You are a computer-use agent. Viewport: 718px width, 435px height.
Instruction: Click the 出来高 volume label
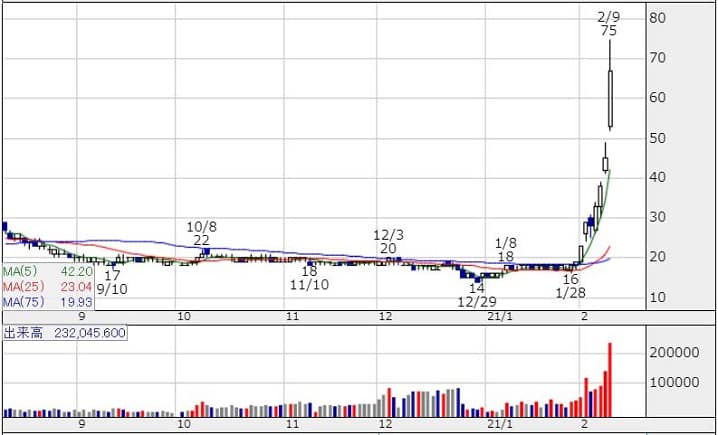[x=23, y=333]
